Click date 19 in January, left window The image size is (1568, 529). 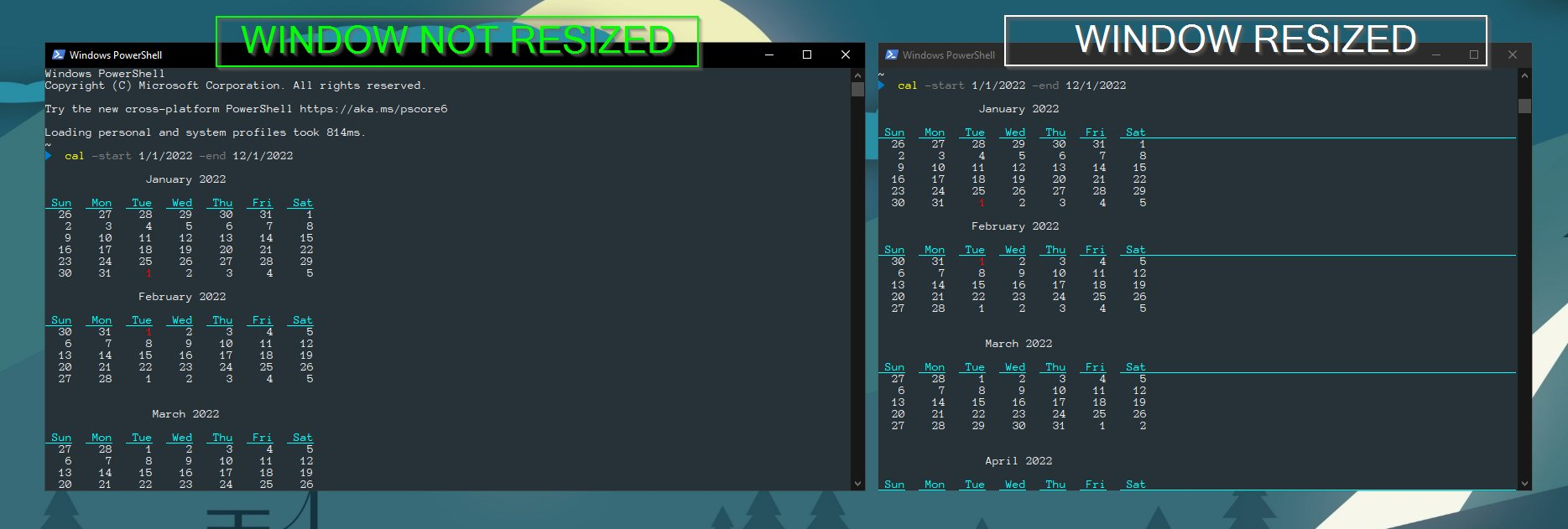(185, 250)
